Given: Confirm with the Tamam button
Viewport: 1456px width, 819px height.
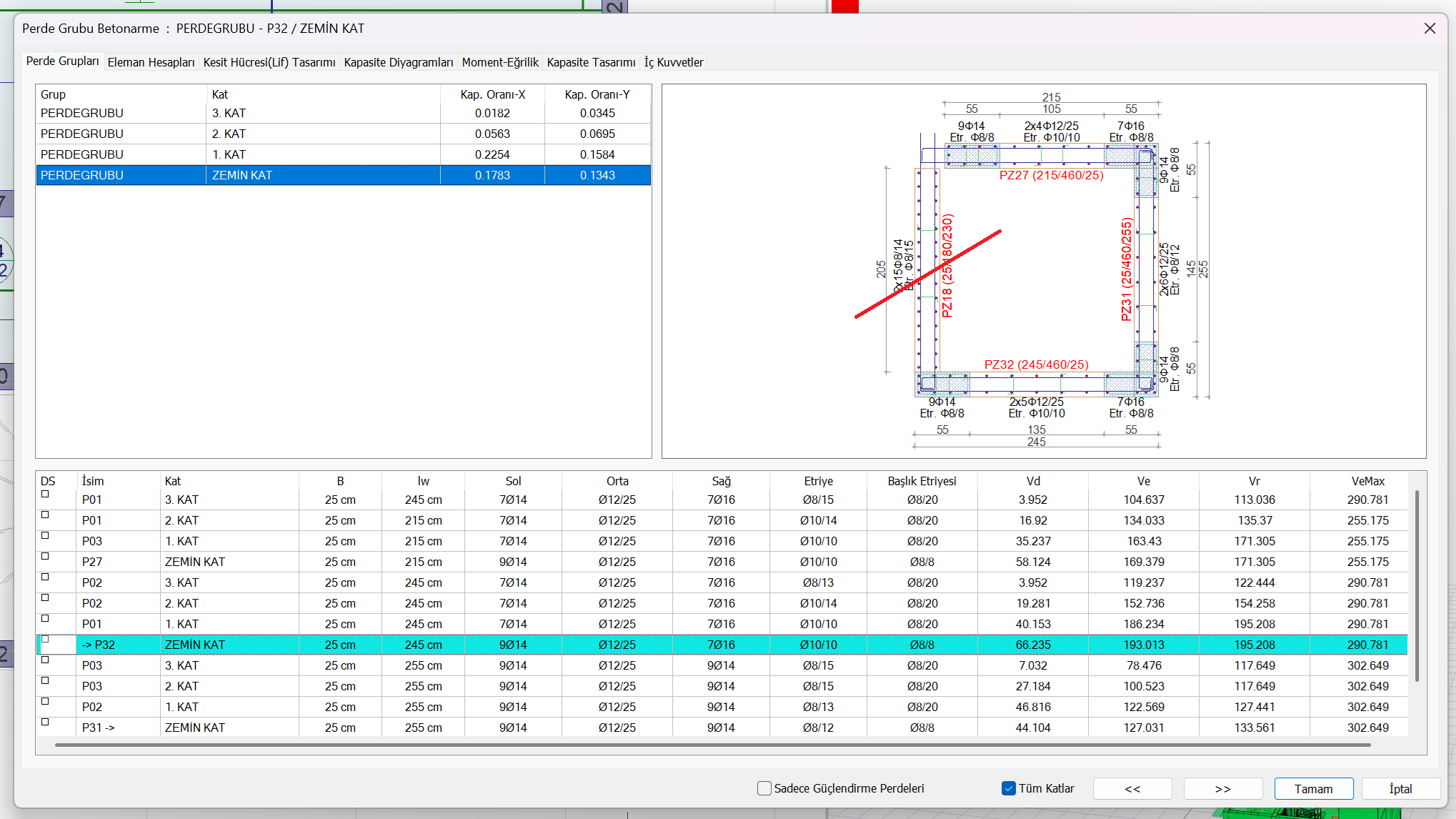Looking at the screenshot, I should [x=1313, y=788].
